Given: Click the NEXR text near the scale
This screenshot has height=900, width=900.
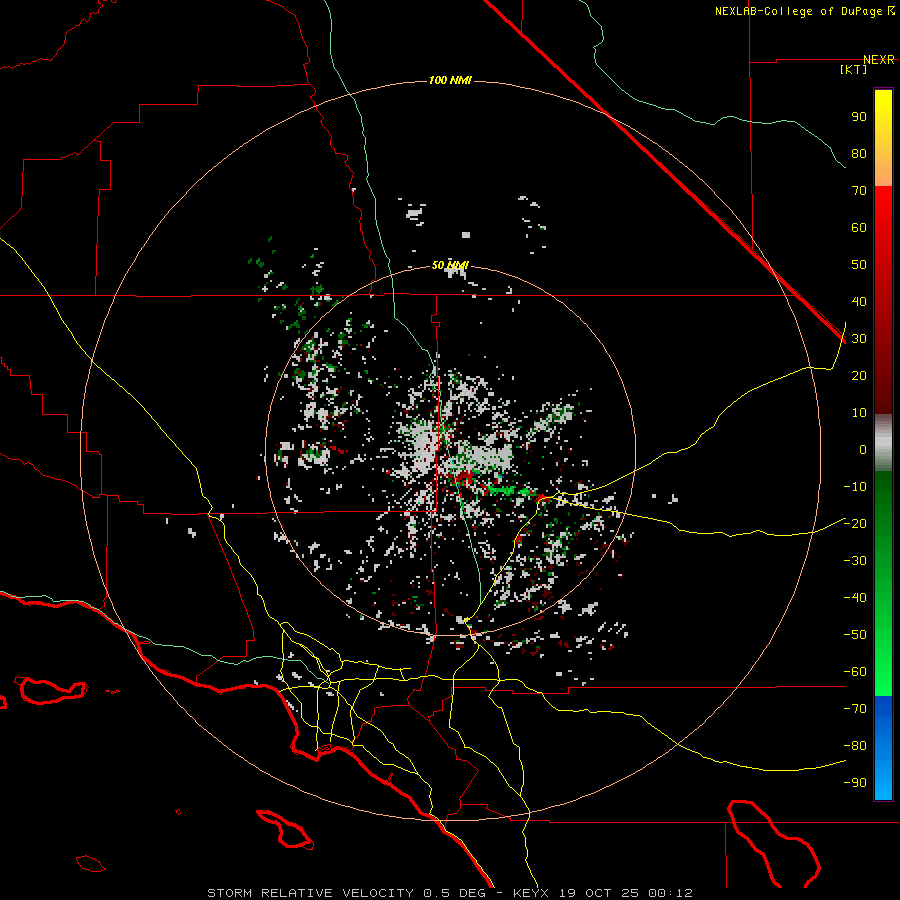Looking at the screenshot, I should click(x=879, y=60).
